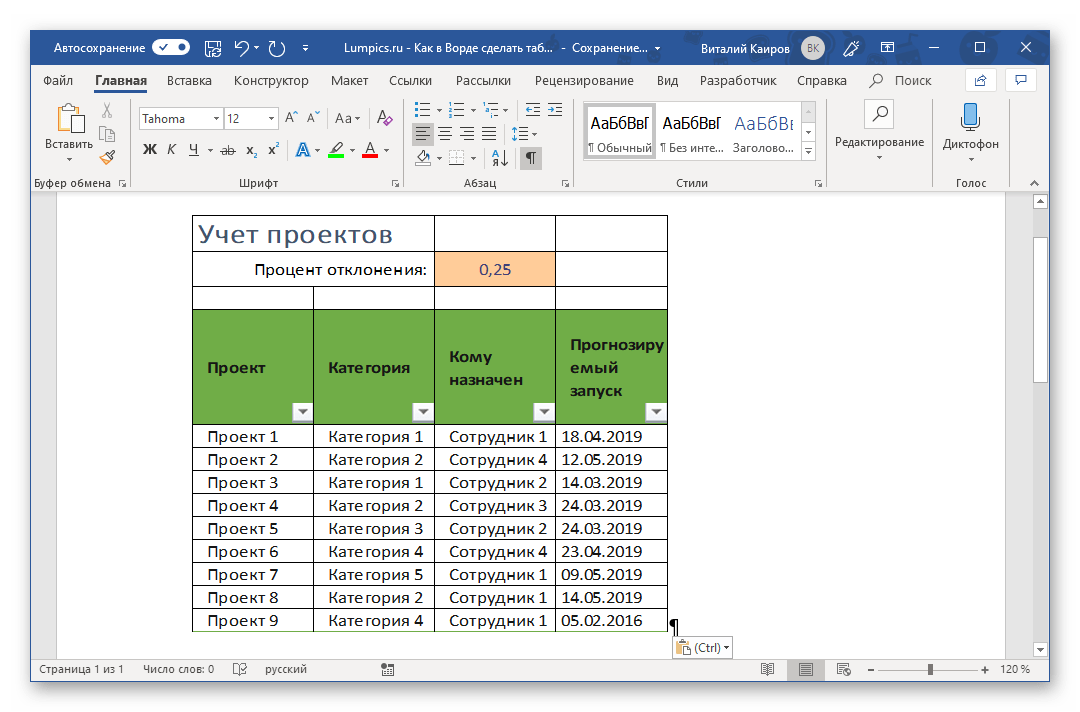This screenshot has width=1080, height=712.
Task: Open the Вид tab
Action: 667,81
